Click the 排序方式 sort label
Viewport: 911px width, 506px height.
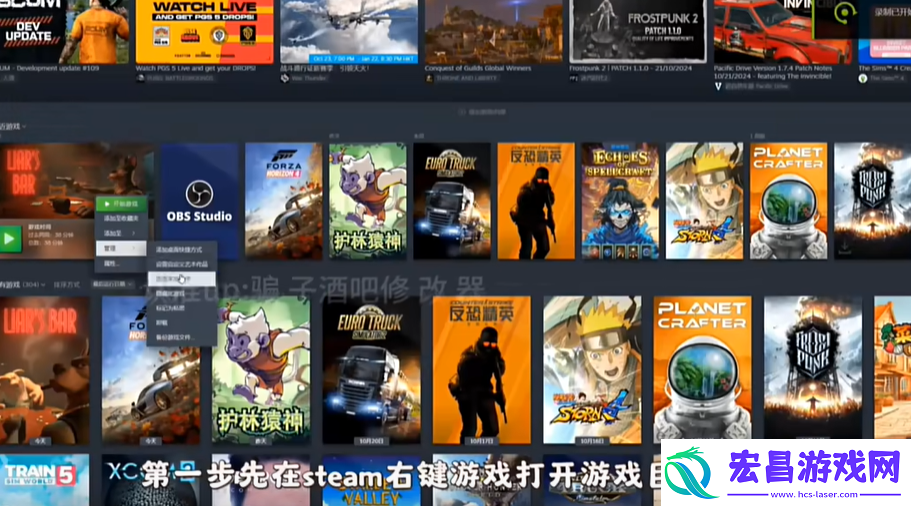tap(67, 285)
